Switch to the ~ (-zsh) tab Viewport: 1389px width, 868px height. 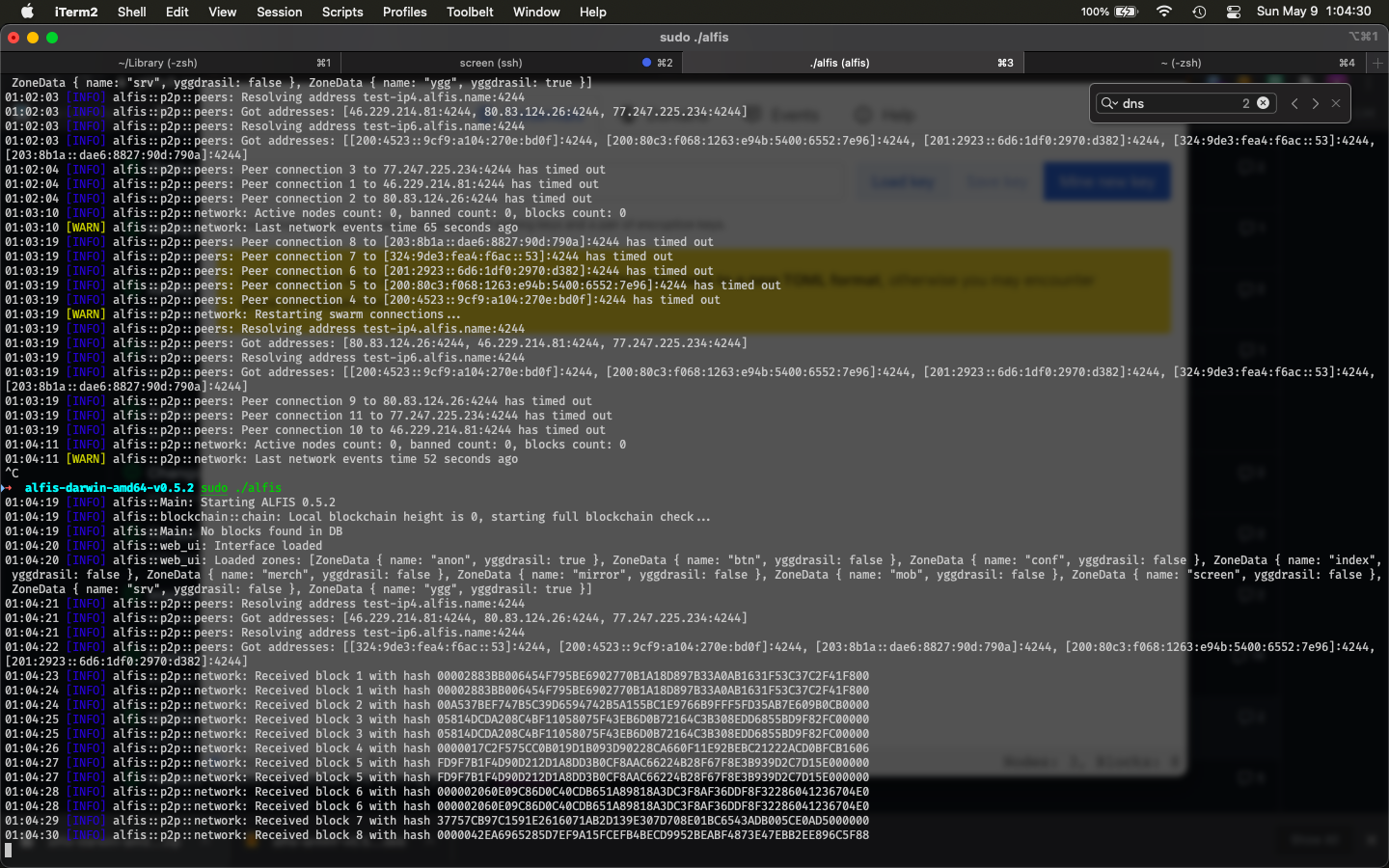pos(1194,63)
